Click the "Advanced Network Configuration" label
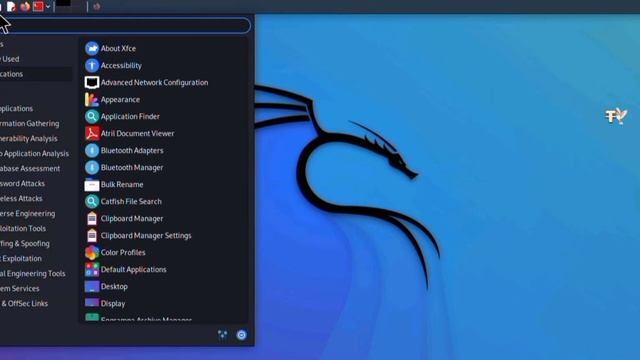Screen dimensions: 640x360 pyautogui.click(x=154, y=82)
